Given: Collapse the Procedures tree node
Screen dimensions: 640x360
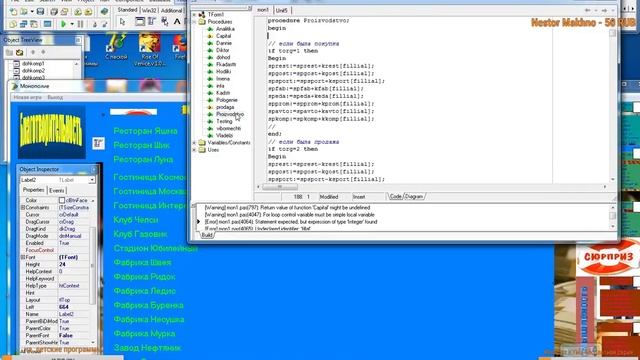Looking at the screenshot, I should [x=194, y=22].
